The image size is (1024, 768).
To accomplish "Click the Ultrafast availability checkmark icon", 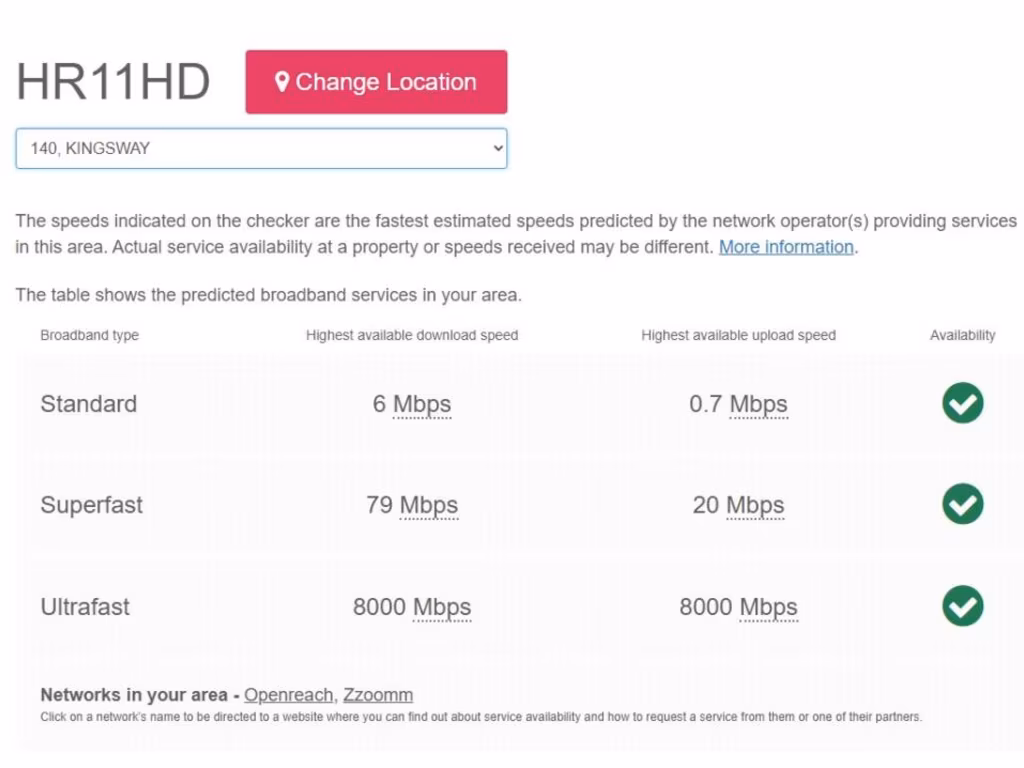I will point(962,606).
